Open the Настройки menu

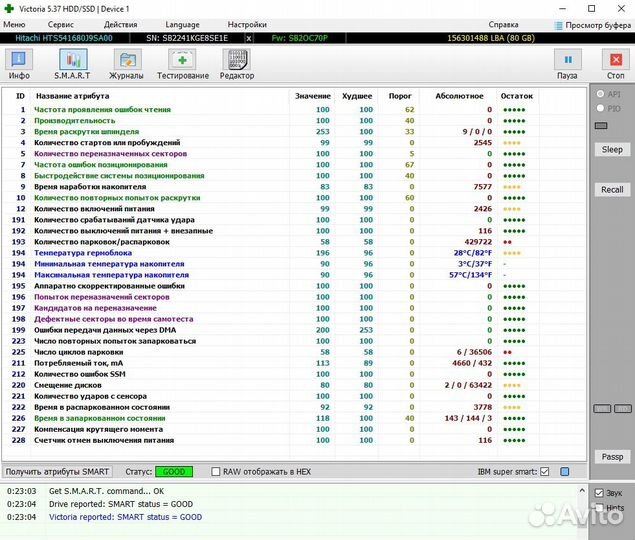tap(247, 24)
